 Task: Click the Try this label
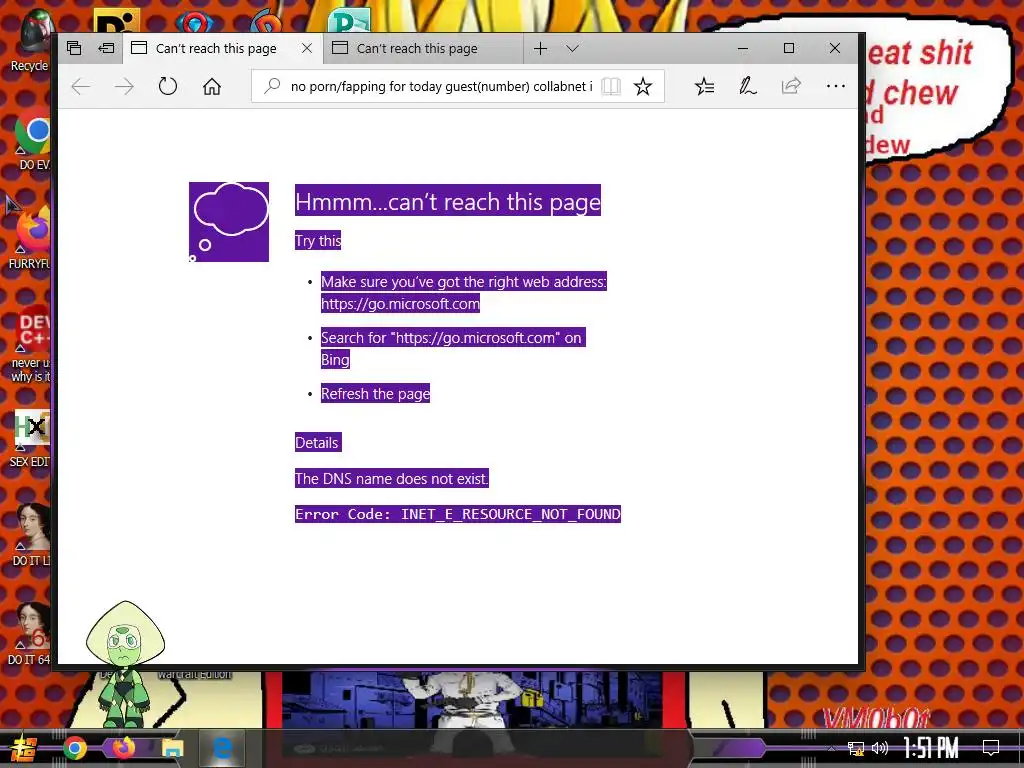click(x=318, y=240)
